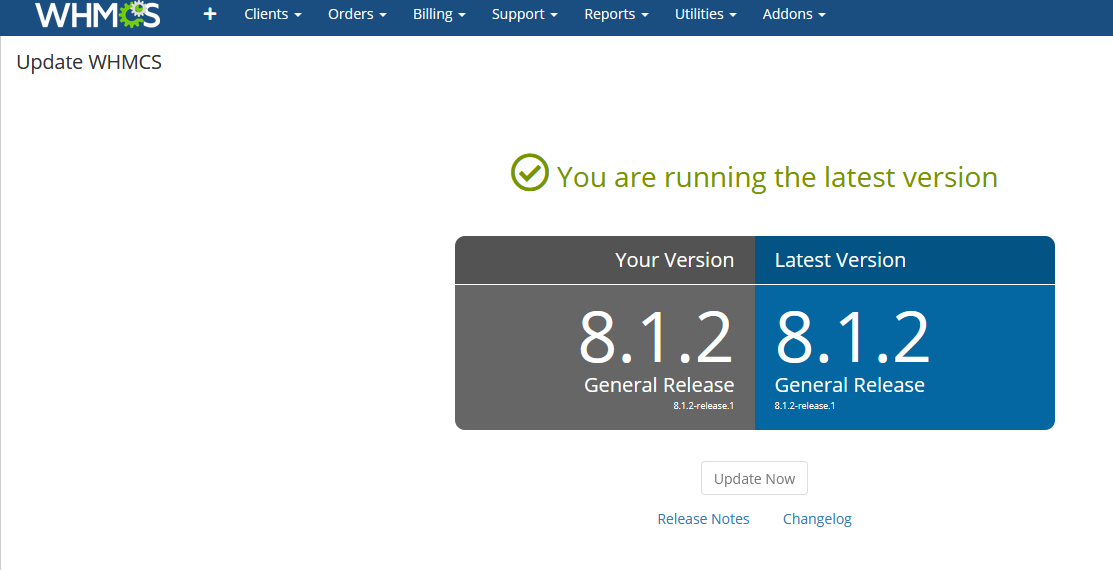Image resolution: width=1113 pixels, height=570 pixels.
Task: Open the Addons dropdown
Action: (x=794, y=14)
